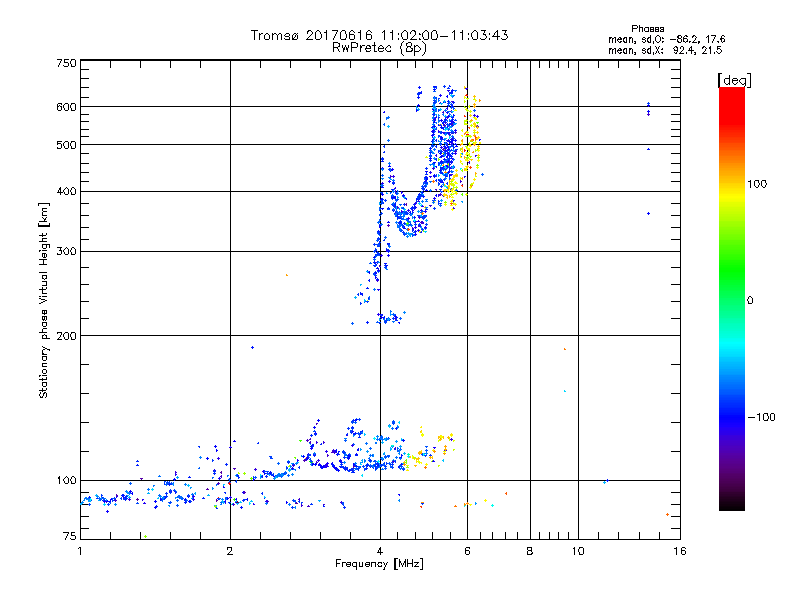Click the 10 tick on the frequency axis
Screen dimensions: 800x600
pos(577,551)
